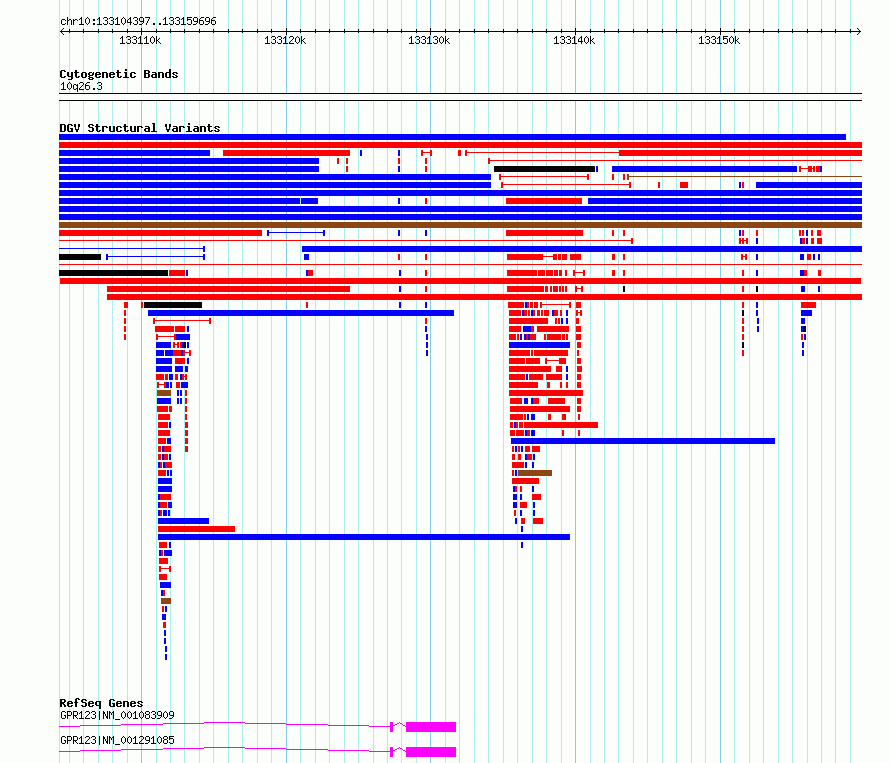
Task: Select the long blue variant bar ending near 133154k
Action: coord(643,441)
